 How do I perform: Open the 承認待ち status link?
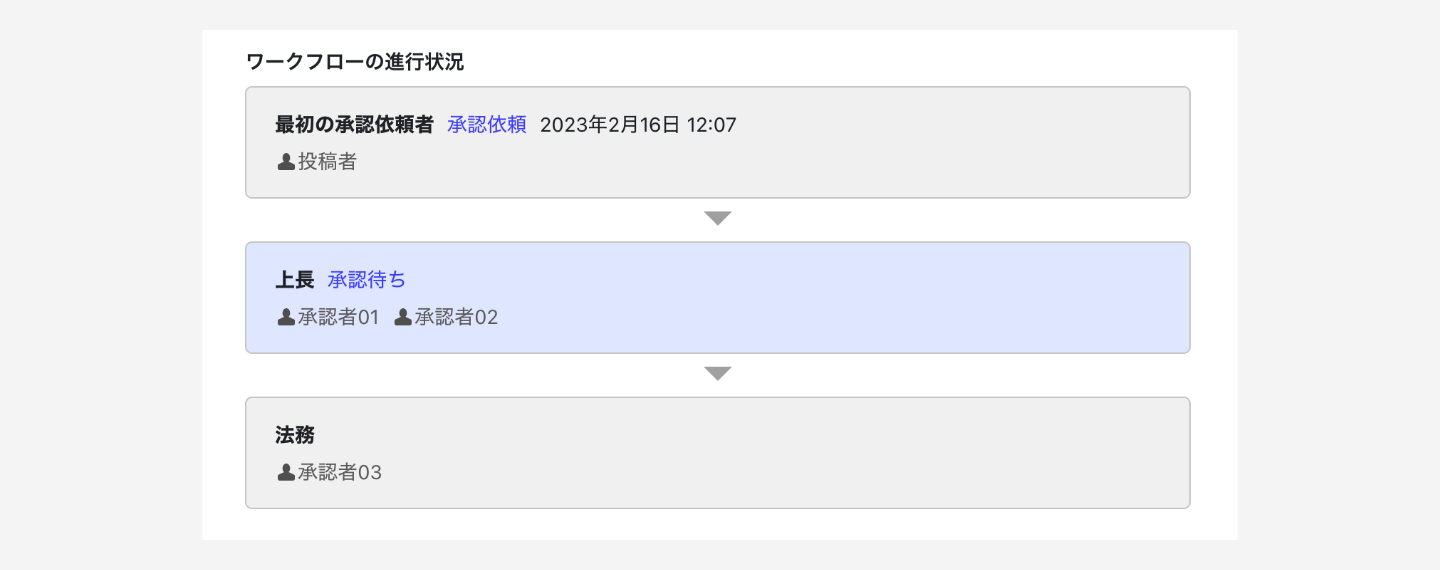click(366, 280)
